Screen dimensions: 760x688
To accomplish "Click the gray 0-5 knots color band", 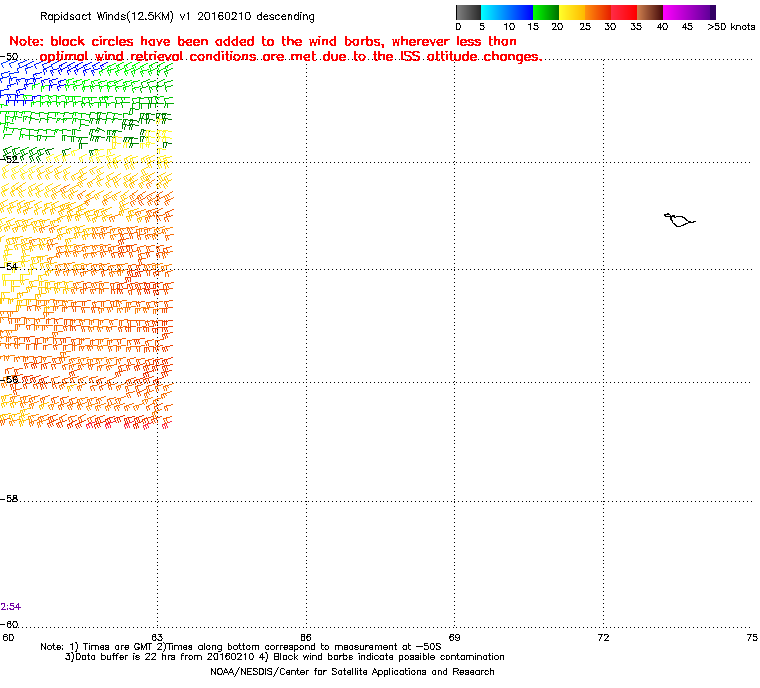I will (x=468, y=12).
